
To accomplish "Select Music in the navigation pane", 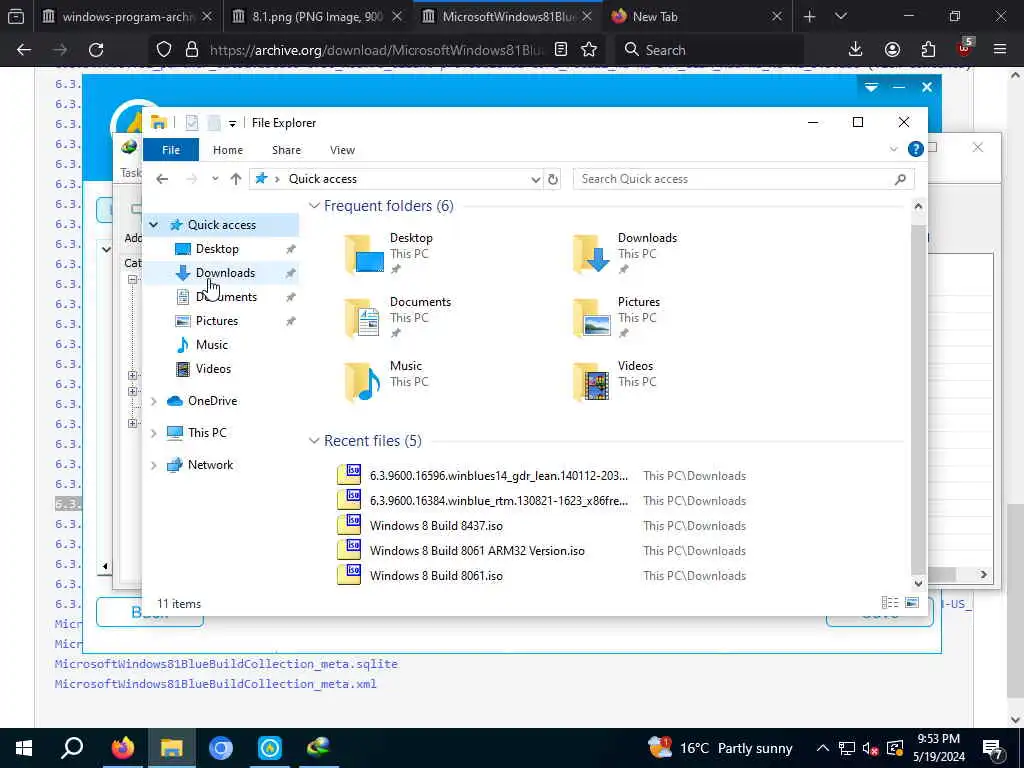I will 212,345.
